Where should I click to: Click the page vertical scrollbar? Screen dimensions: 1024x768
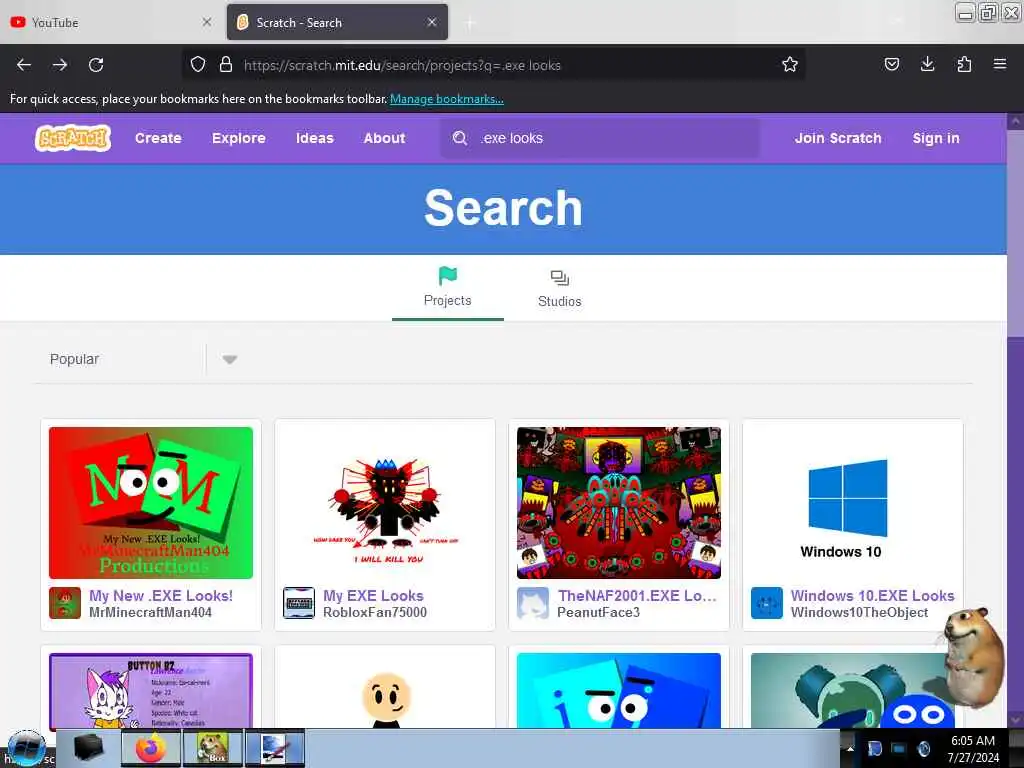1015,420
